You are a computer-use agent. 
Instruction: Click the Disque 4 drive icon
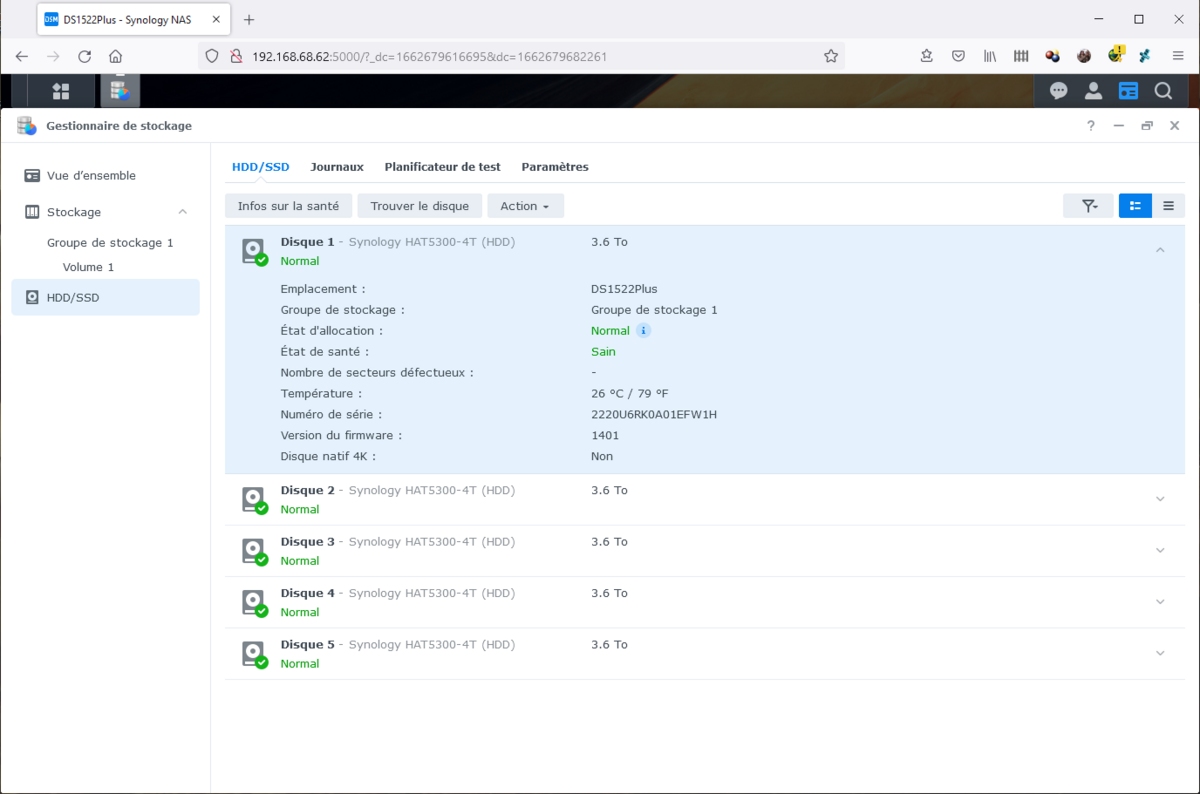(254, 602)
